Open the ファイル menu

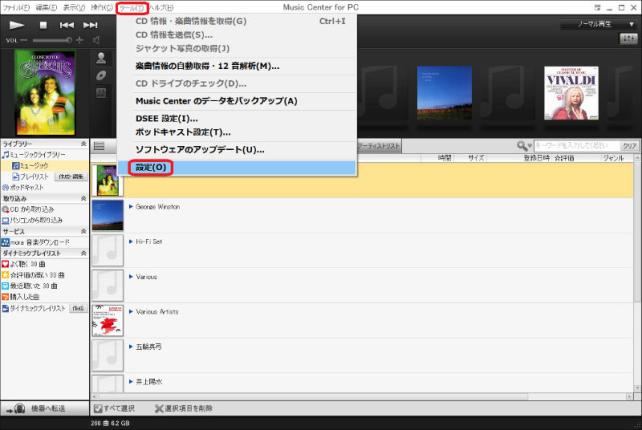pos(16,8)
